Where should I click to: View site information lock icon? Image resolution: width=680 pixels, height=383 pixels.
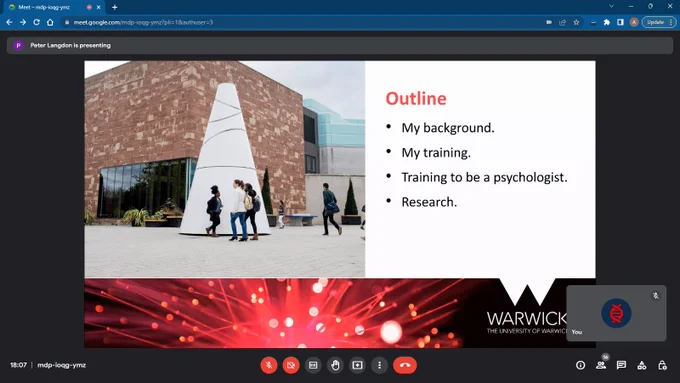coord(67,22)
